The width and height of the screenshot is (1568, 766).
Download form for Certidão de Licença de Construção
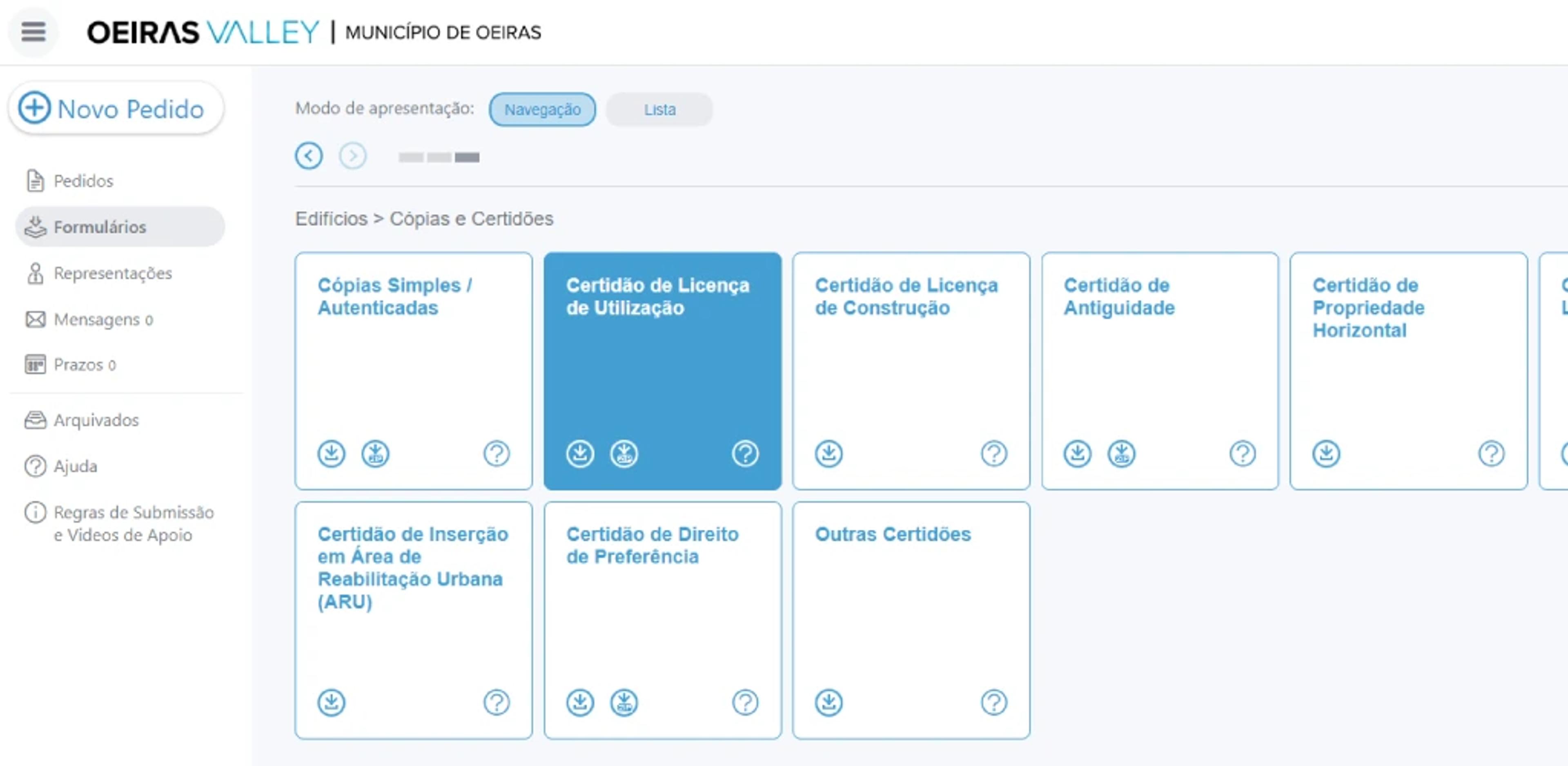[829, 453]
